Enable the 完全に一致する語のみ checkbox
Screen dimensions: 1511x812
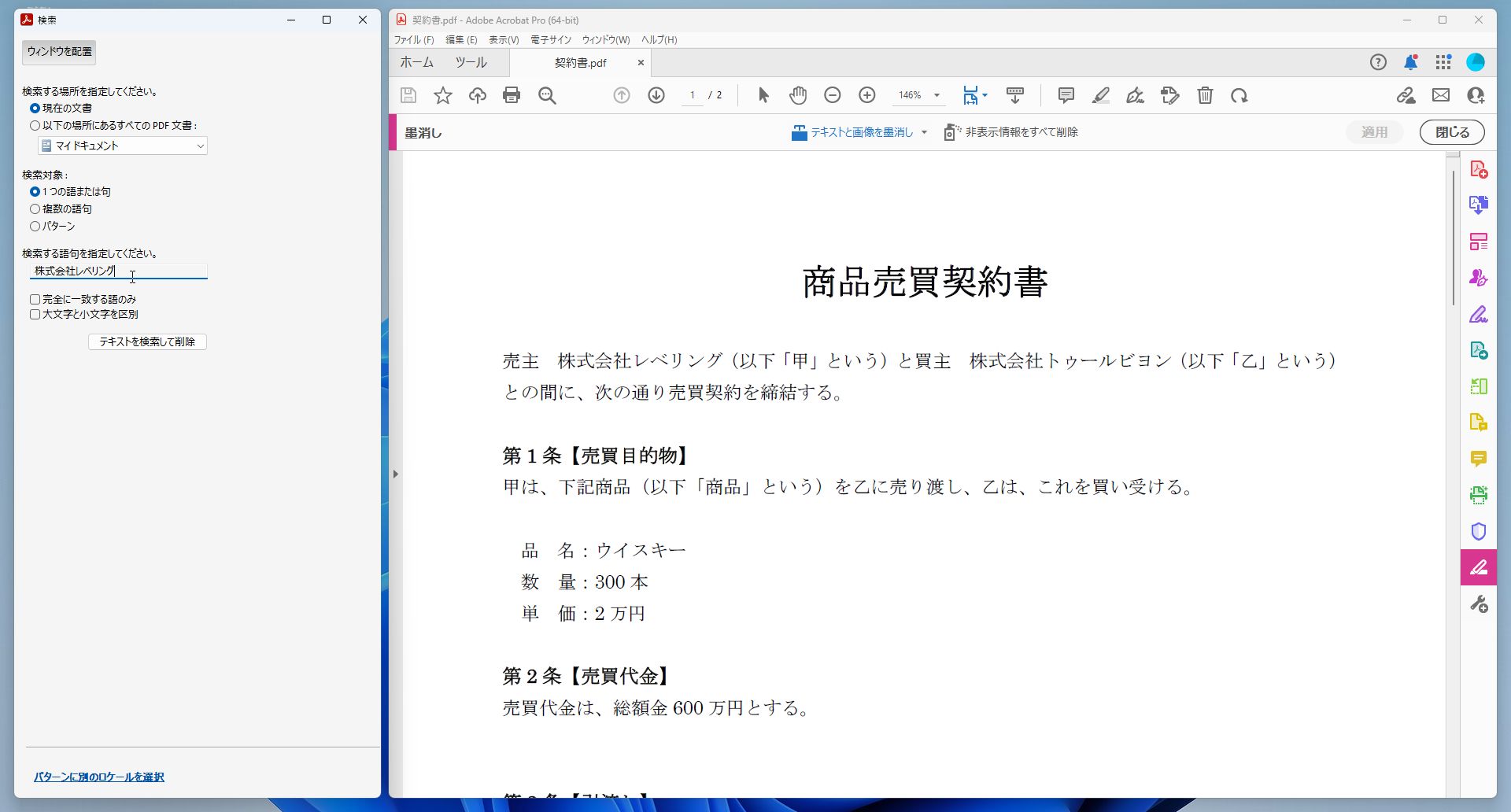(x=35, y=299)
